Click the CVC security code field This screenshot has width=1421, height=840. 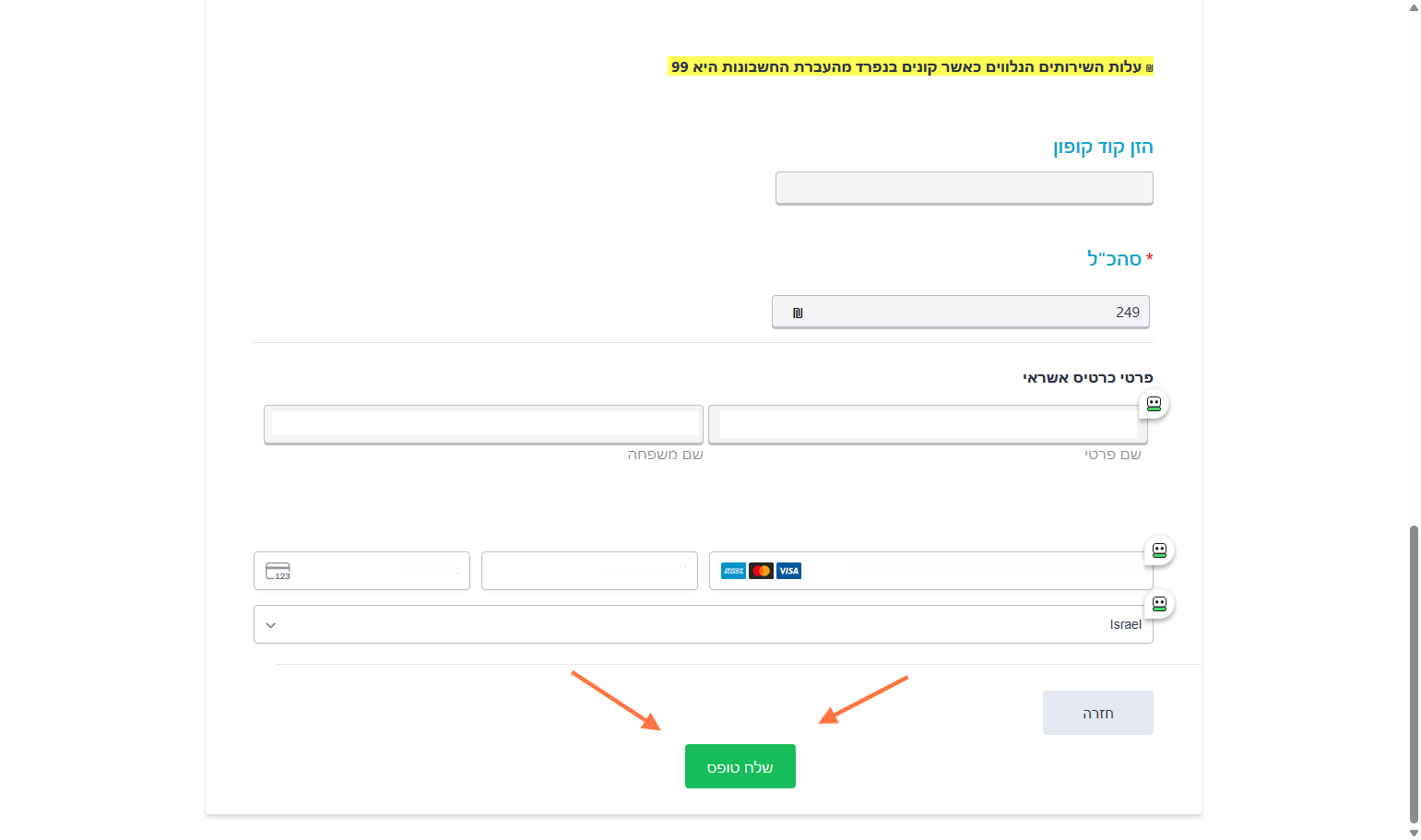click(361, 571)
